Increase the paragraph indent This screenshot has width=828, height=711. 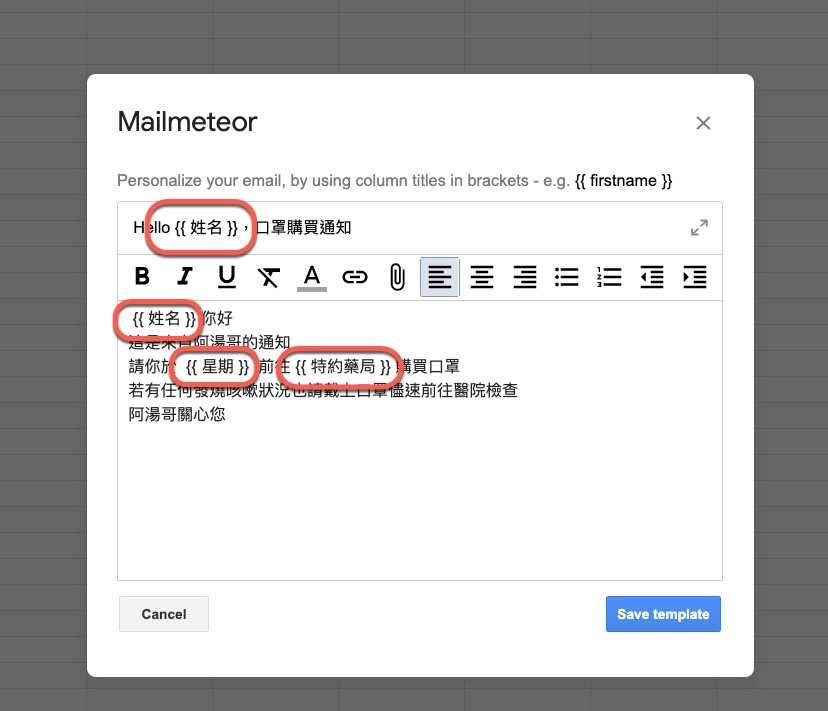click(x=694, y=277)
